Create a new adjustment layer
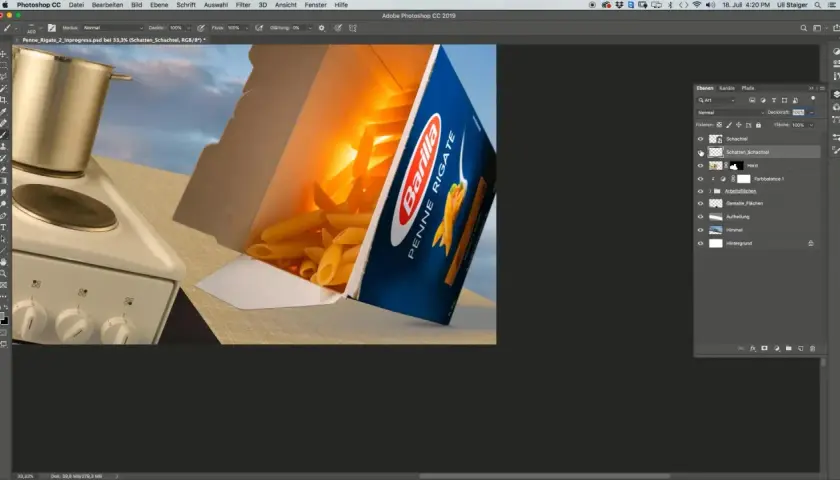 pyautogui.click(x=777, y=348)
